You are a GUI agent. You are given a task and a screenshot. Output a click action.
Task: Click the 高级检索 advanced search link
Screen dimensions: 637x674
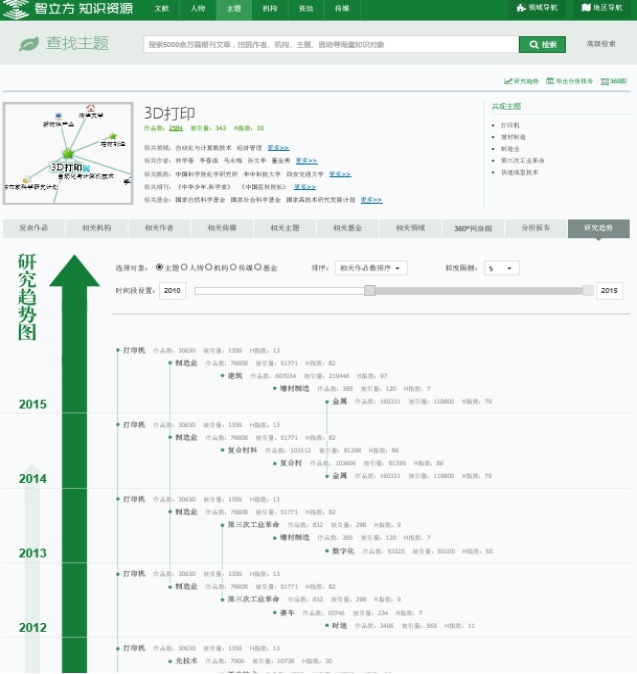pyautogui.click(x=601, y=44)
